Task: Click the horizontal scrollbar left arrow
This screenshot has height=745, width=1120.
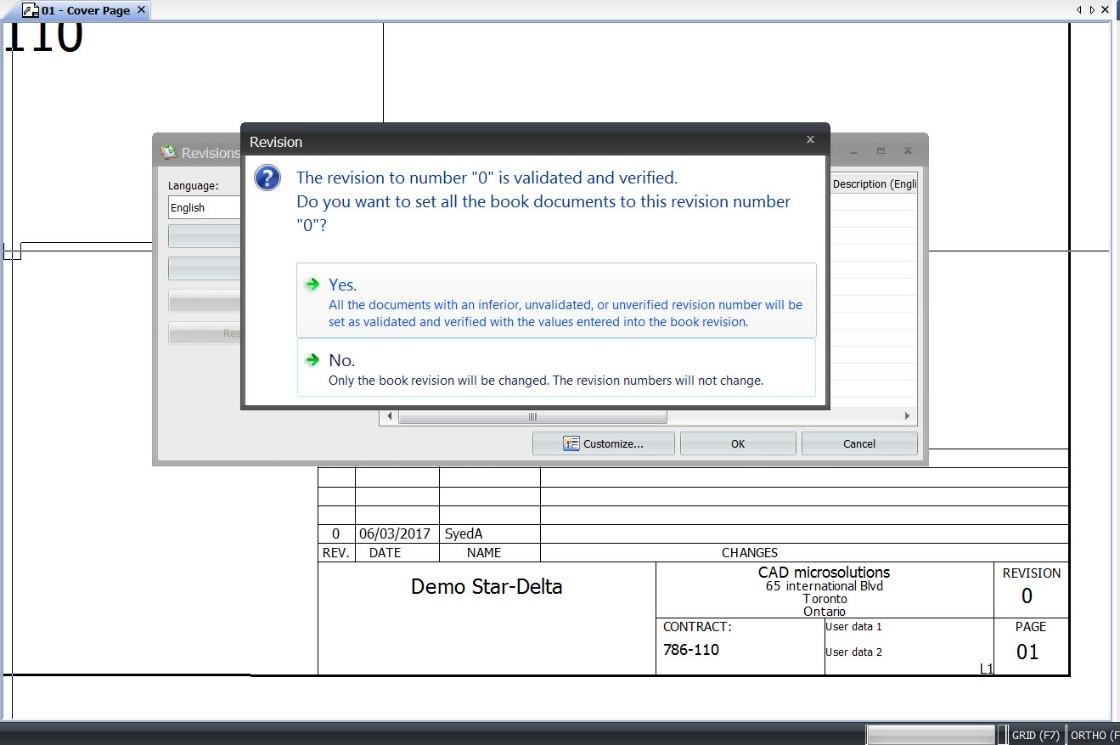Action: click(x=389, y=416)
